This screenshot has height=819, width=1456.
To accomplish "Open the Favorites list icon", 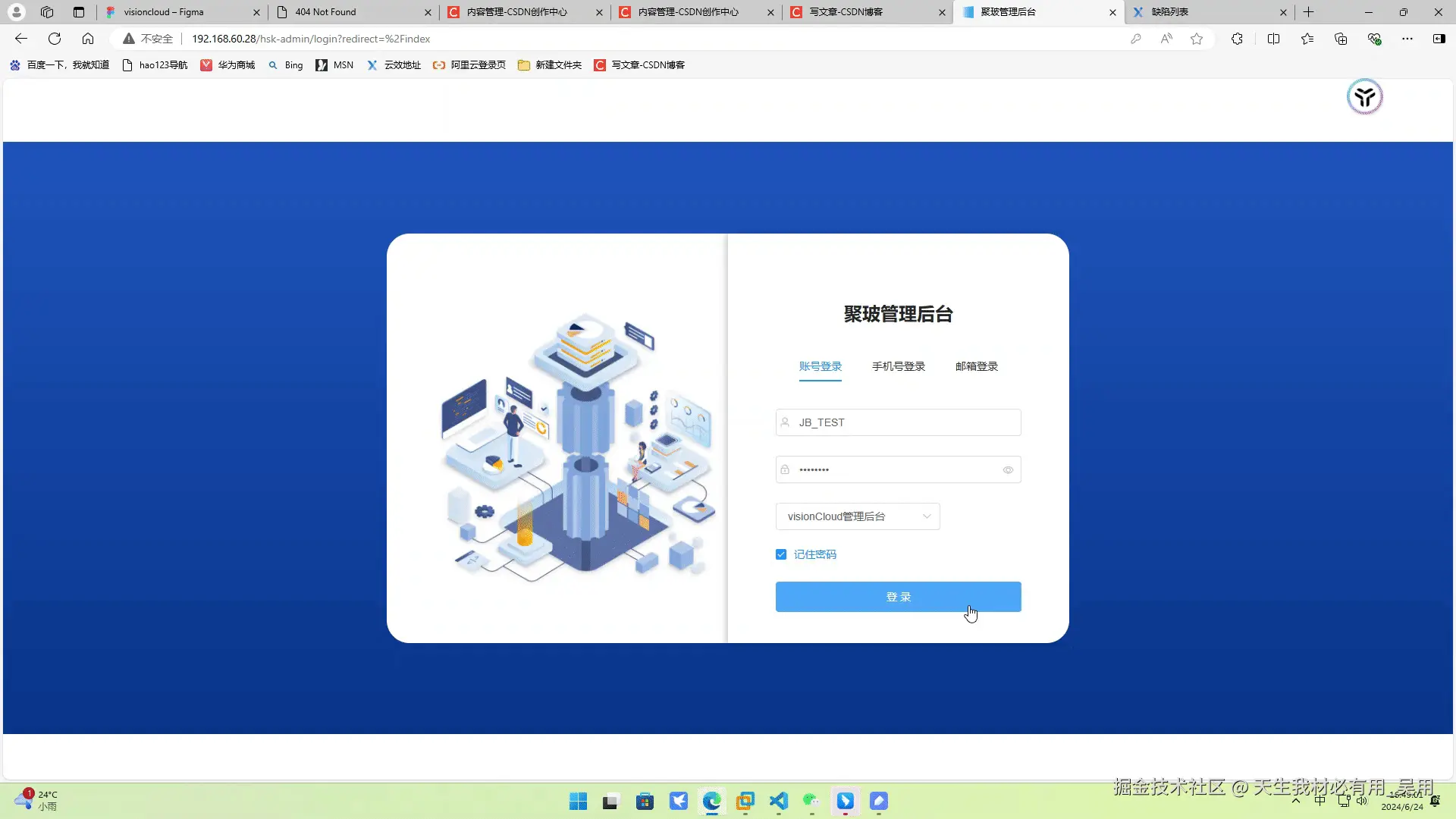I will [x=1307, y=39].
